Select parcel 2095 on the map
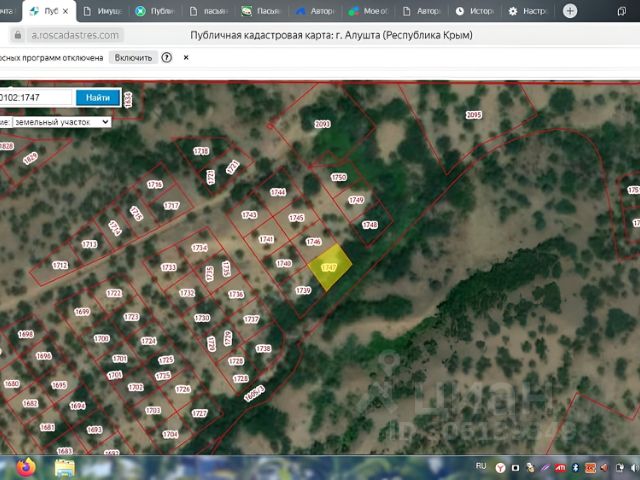 (x=473, y=115)
